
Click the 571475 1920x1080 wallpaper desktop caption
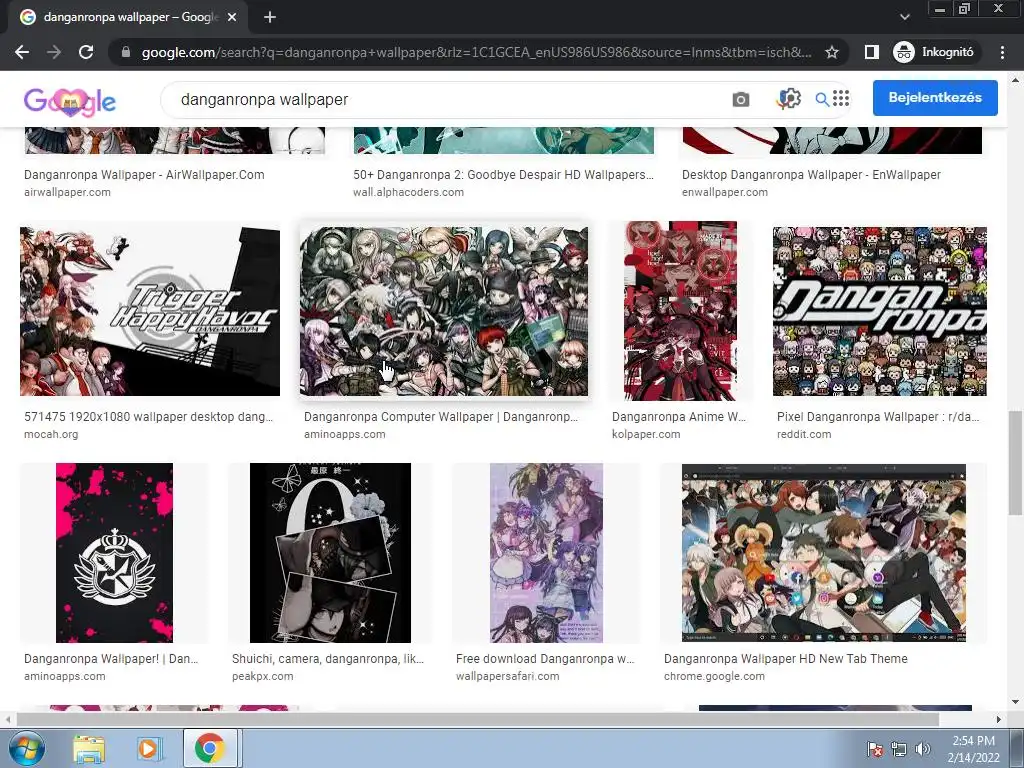pyautogui.click(x=148, y=417)
